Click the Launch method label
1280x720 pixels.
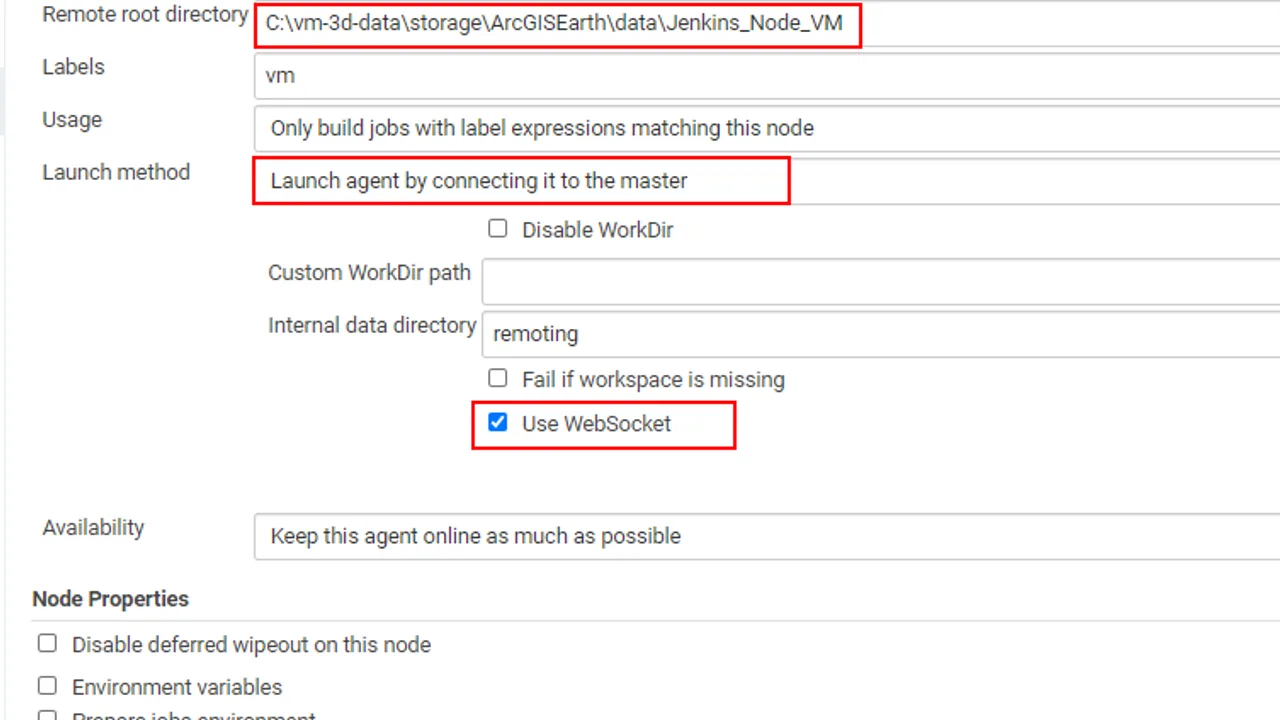coord(116,172)
